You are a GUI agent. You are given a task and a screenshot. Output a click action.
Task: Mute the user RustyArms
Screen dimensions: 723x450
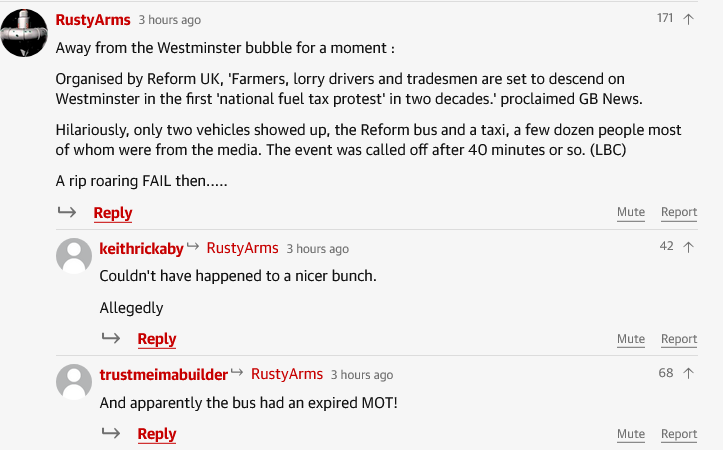tap(631, 212)
